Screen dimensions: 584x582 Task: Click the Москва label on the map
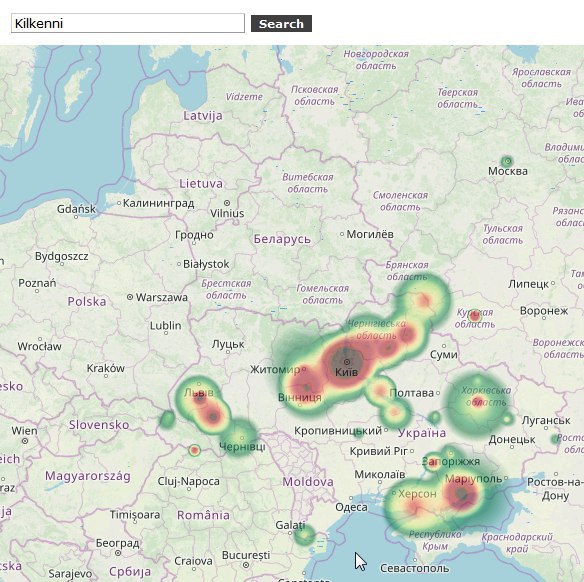[508, 171]
